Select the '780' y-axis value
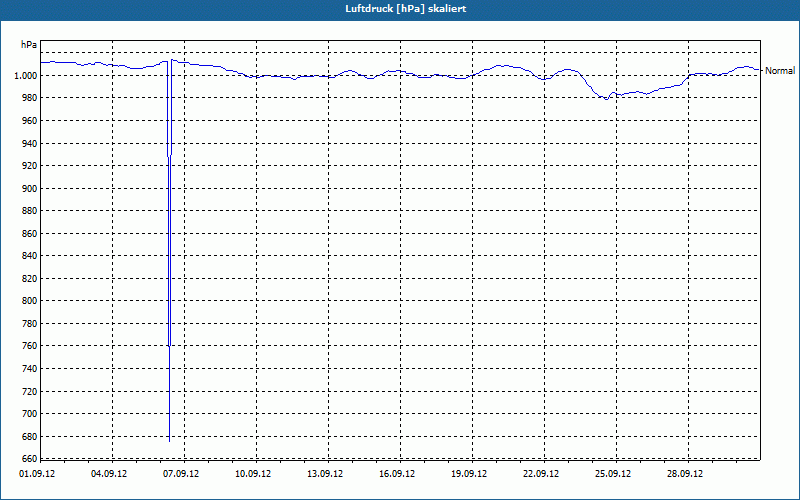 point(30,323)
